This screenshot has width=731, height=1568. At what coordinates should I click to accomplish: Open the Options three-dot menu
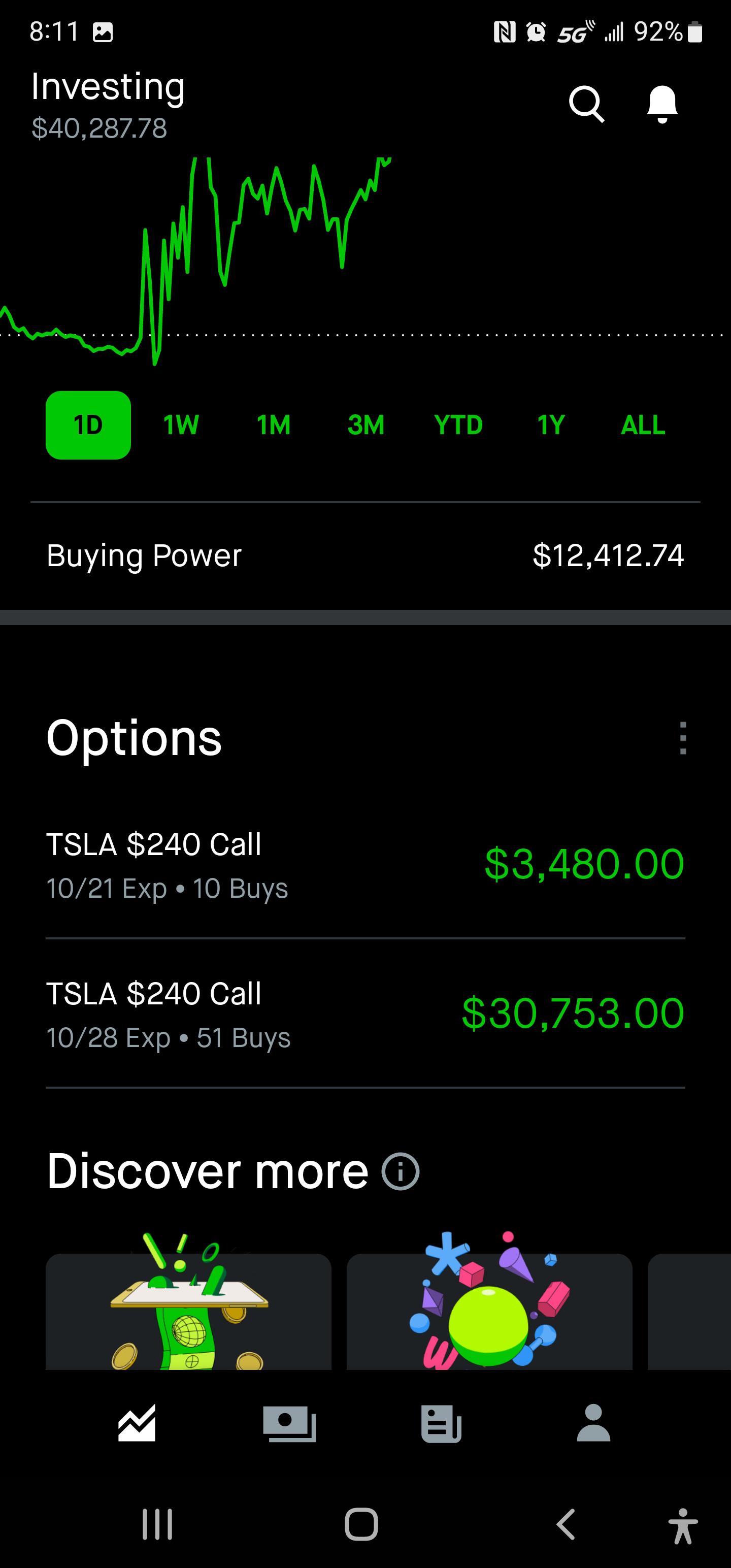683,738
